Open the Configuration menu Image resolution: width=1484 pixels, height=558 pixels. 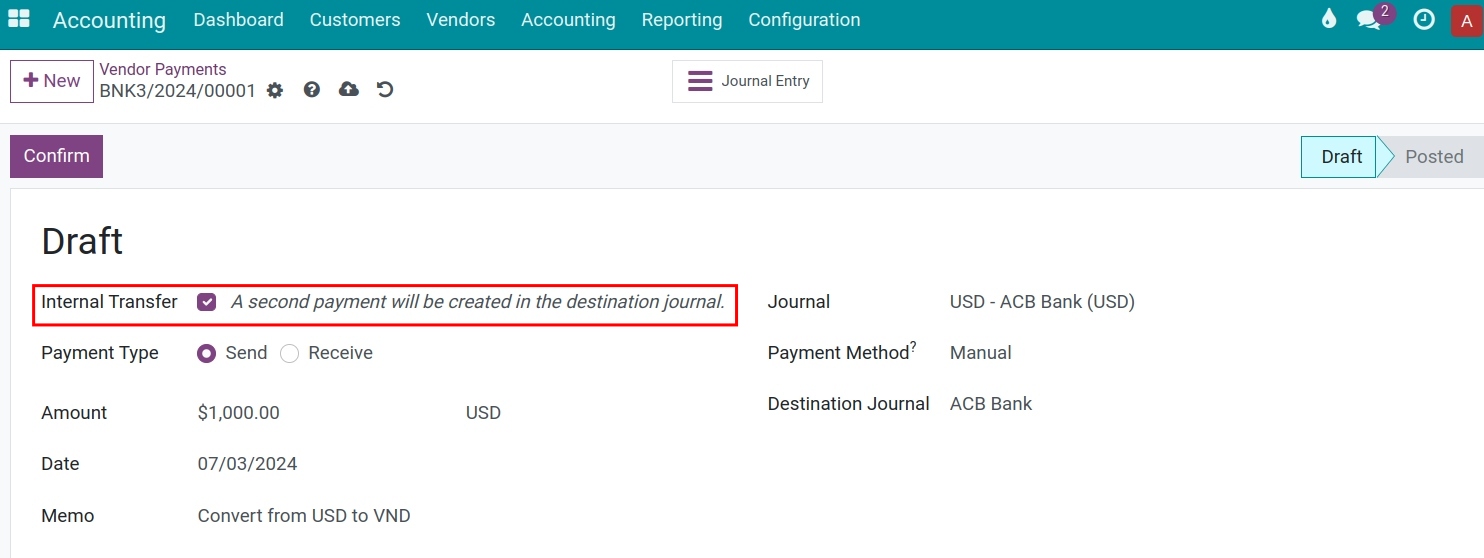click(x=804, y=20)
